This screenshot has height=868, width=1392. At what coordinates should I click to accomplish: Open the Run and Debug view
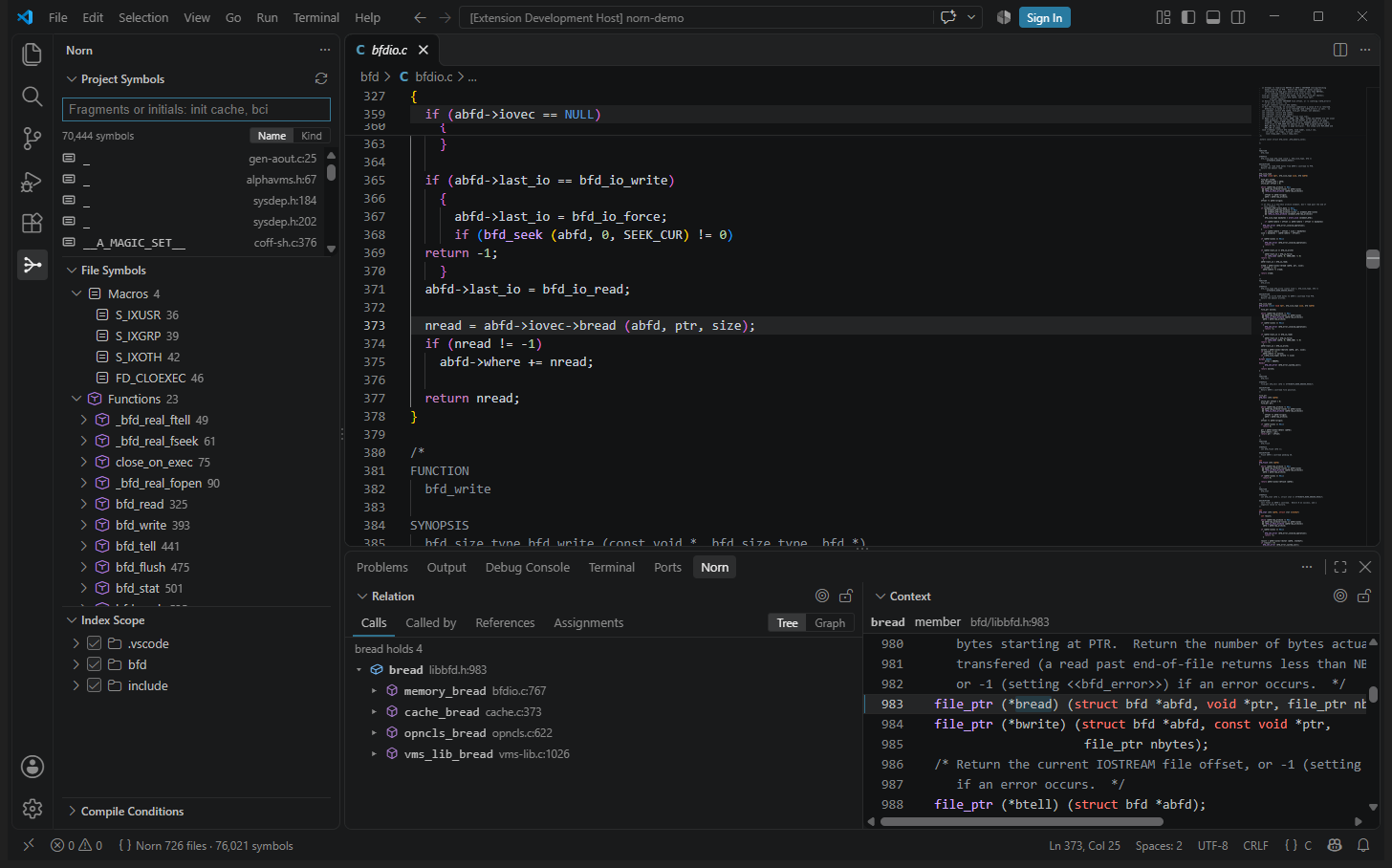(x=32, y=181)
